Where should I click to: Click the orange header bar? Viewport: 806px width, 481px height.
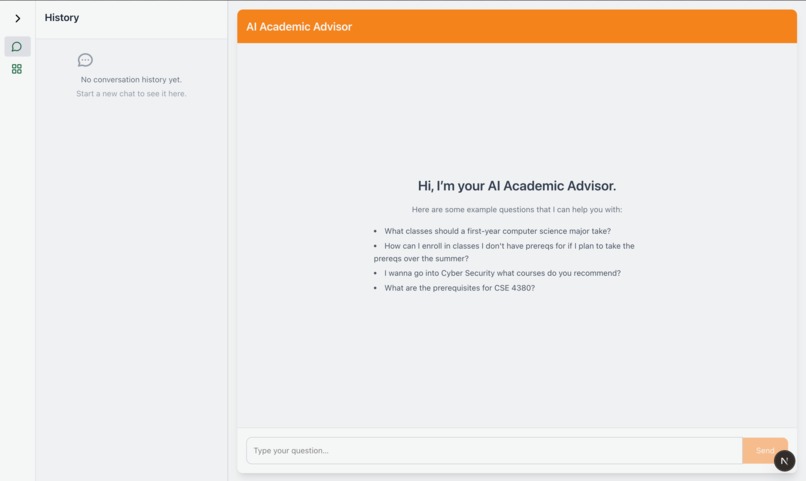click(x=517, y=27)
